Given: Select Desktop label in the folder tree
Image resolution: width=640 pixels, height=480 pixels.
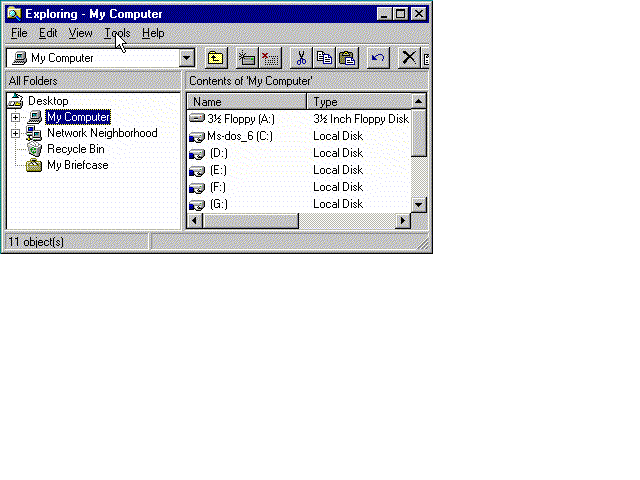Looking at the screenshot, I should tap(48, 101).
